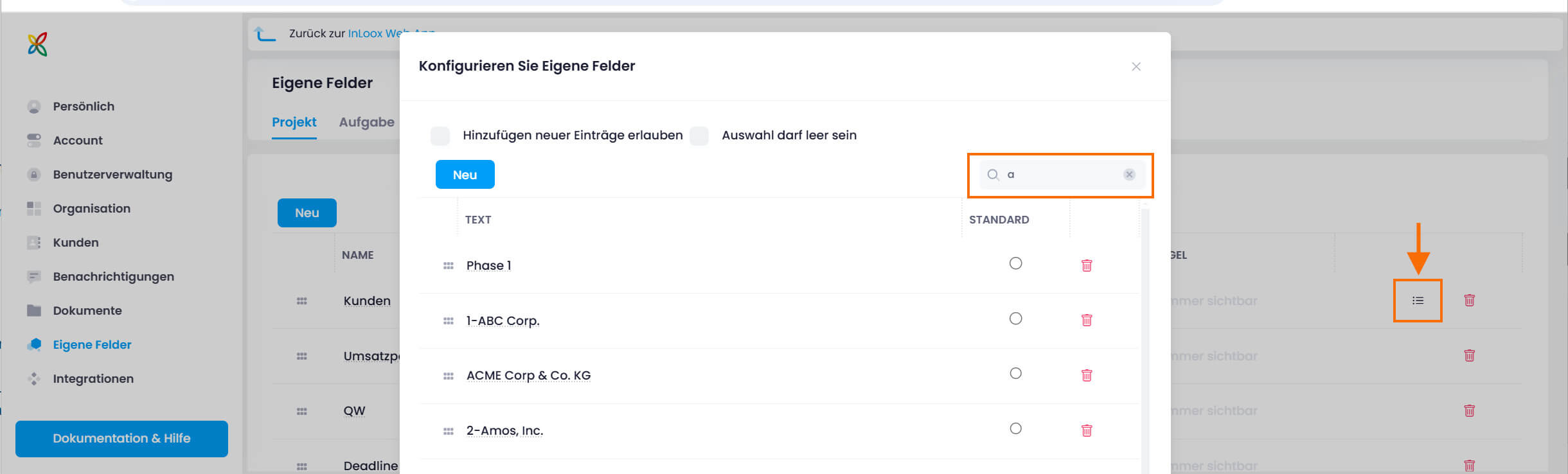Select 1-ABC Corp. as standard value
Viewport: 1568px width, 474px height.
coord(1015,319)
